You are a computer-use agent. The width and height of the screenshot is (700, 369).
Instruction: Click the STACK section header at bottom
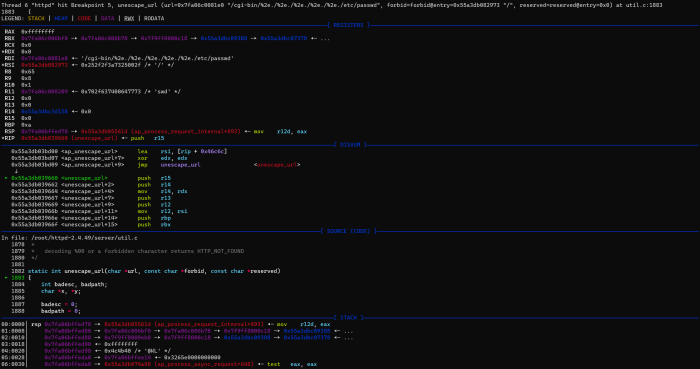click(x=348, y=318)
